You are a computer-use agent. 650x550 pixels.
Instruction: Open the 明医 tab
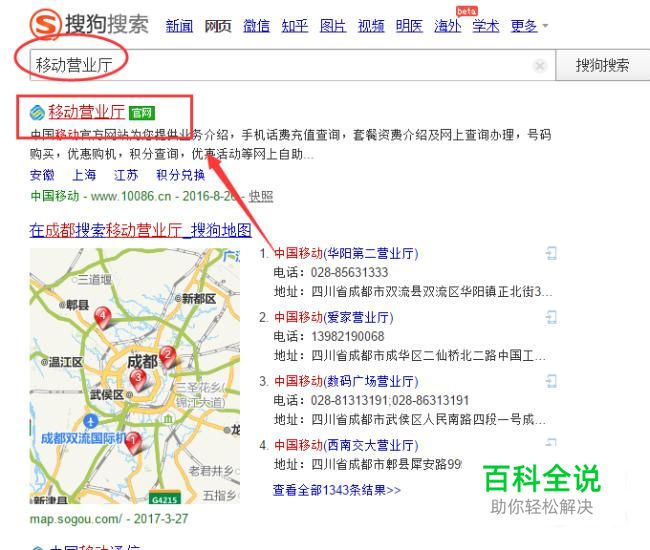coord(409,26)
